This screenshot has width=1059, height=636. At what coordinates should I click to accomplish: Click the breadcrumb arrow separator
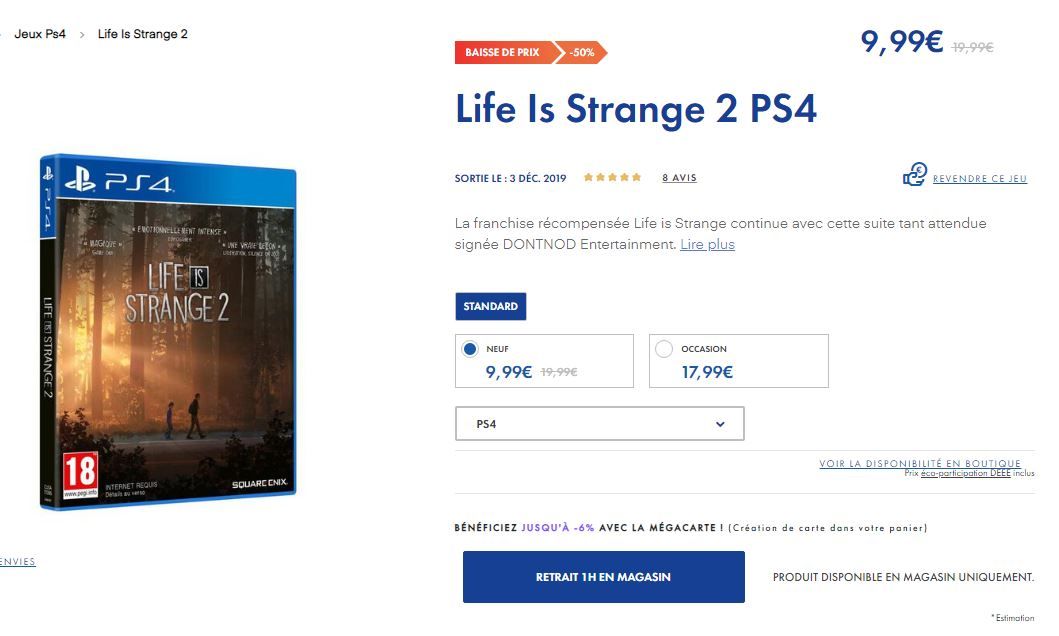pos(82,34)
